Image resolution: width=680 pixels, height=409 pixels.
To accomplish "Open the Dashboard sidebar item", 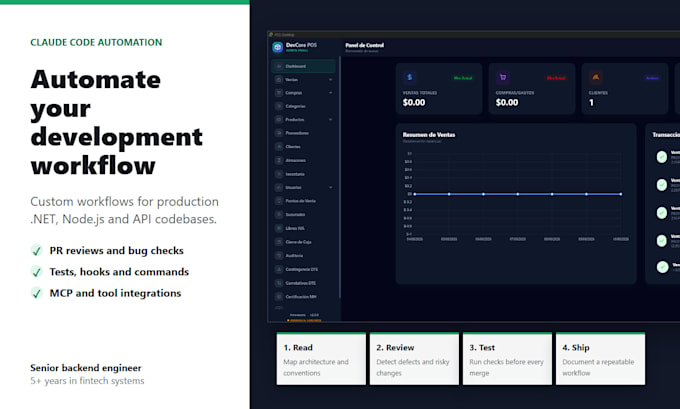I will click(x=304, y=66).
